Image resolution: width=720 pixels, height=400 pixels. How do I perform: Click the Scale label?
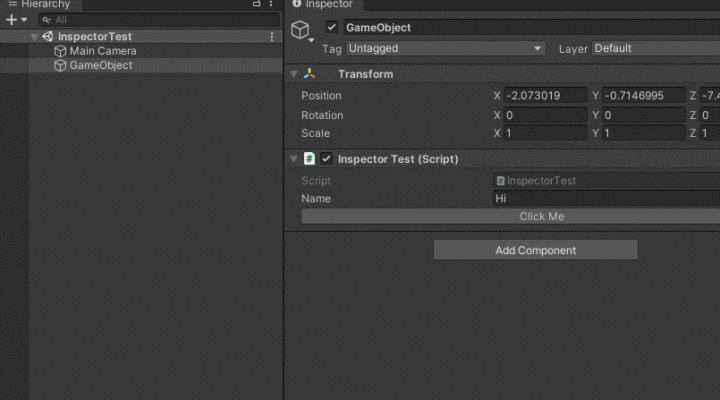pyautogui.click(x=315, y=133)
